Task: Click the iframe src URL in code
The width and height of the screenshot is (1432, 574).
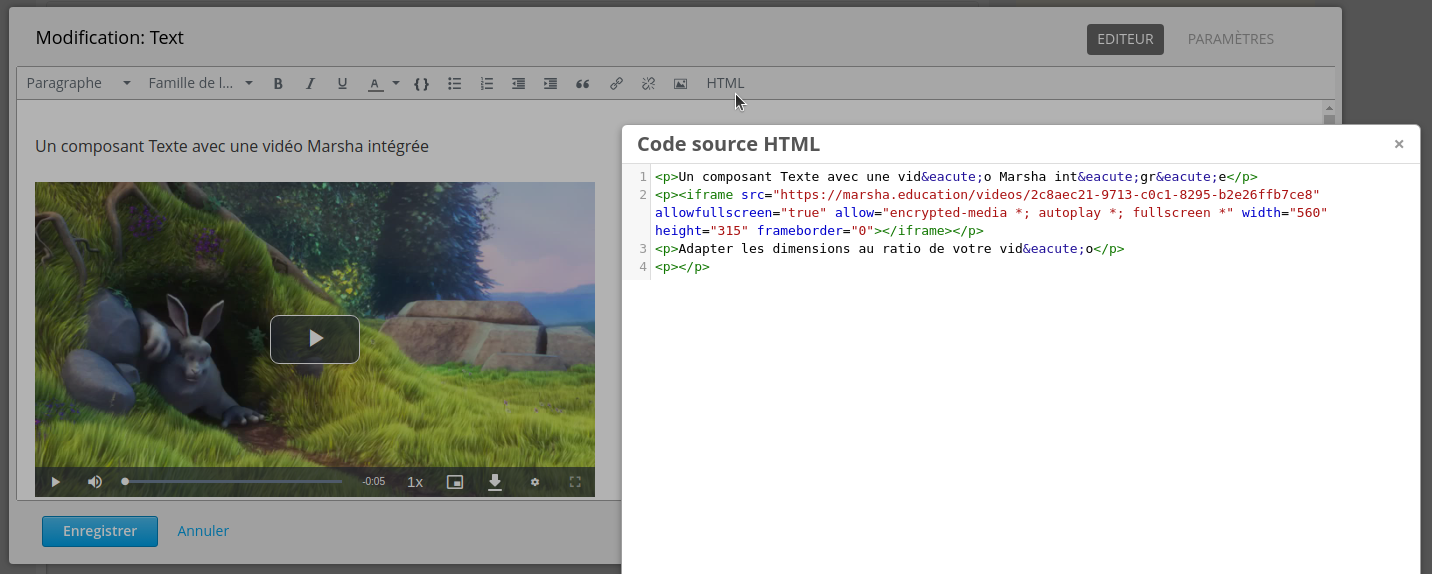Action: coord(1047,195)
